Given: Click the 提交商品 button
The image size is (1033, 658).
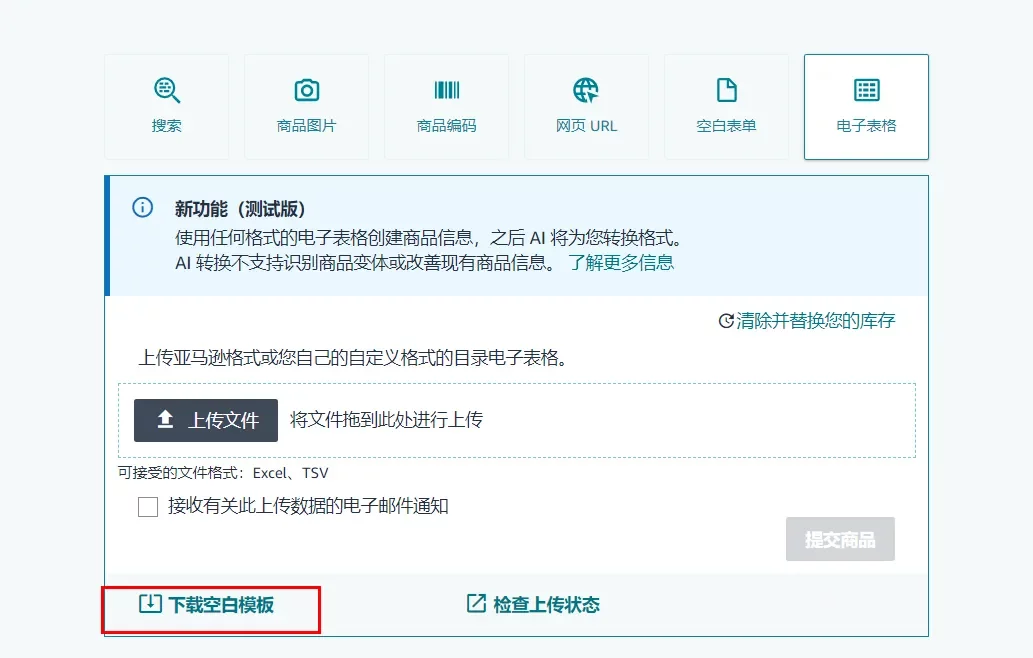Looking at the screenshot, I should [840, 539].
